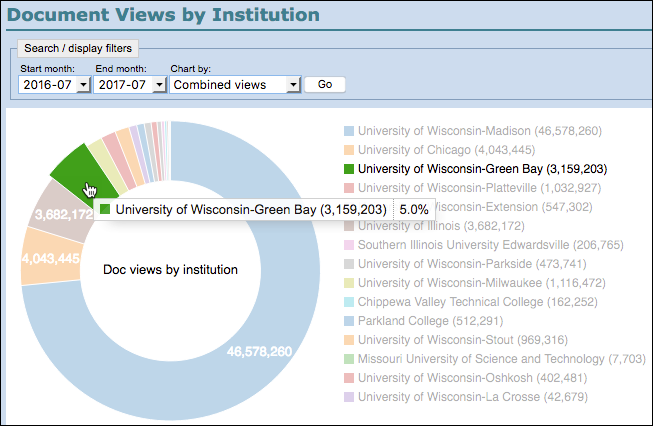The width and height of the screenshot is (653, 426).
Task: Click the 5.0% tooltip percentage
Action: [414, 209]
